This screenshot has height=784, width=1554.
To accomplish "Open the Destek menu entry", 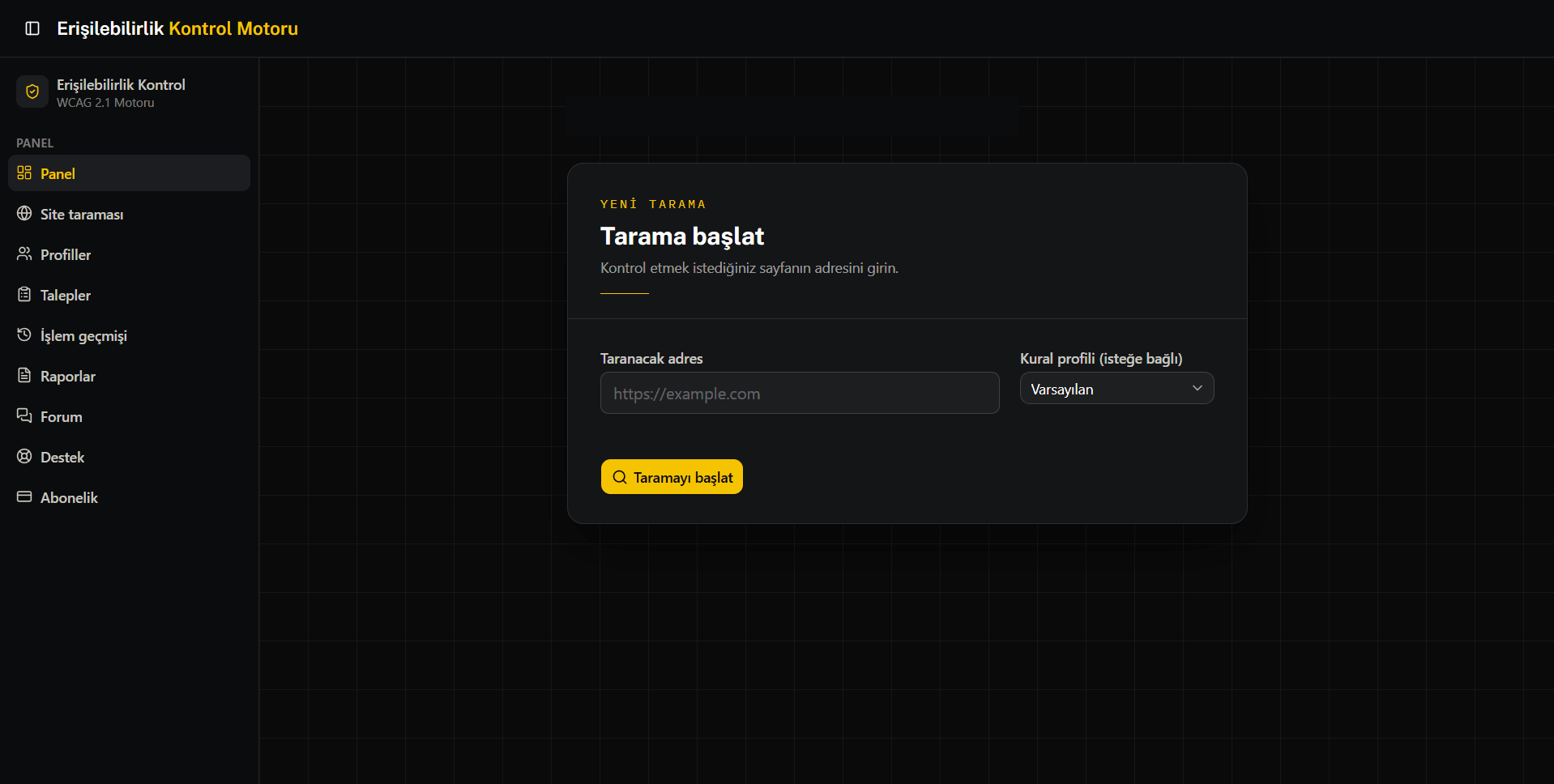I will pos(129,457).
